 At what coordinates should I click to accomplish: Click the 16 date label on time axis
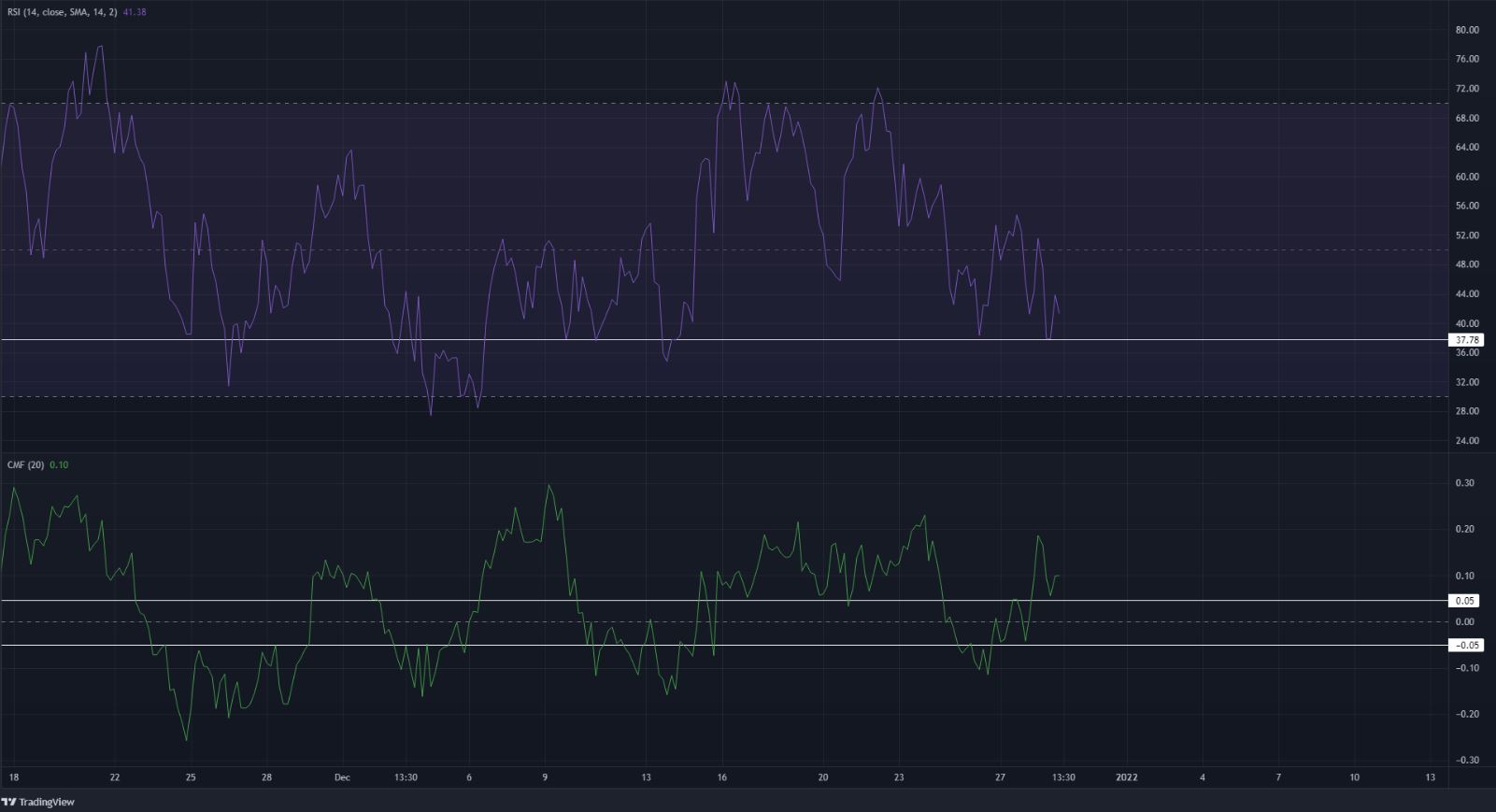[721, 776]
